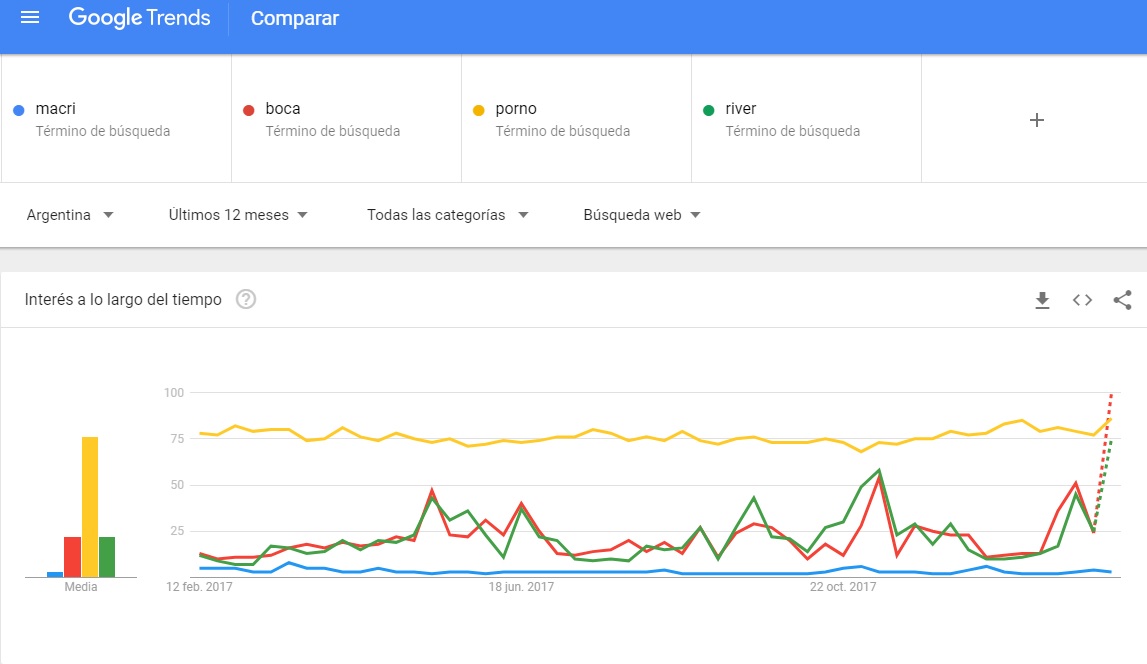Open the embed code icon
Viewport: 1147px width, 664px height.
pos(1083,300)
